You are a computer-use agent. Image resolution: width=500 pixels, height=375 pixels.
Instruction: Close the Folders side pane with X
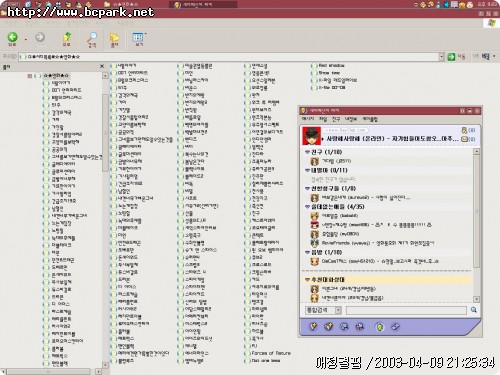click(102, 67)
